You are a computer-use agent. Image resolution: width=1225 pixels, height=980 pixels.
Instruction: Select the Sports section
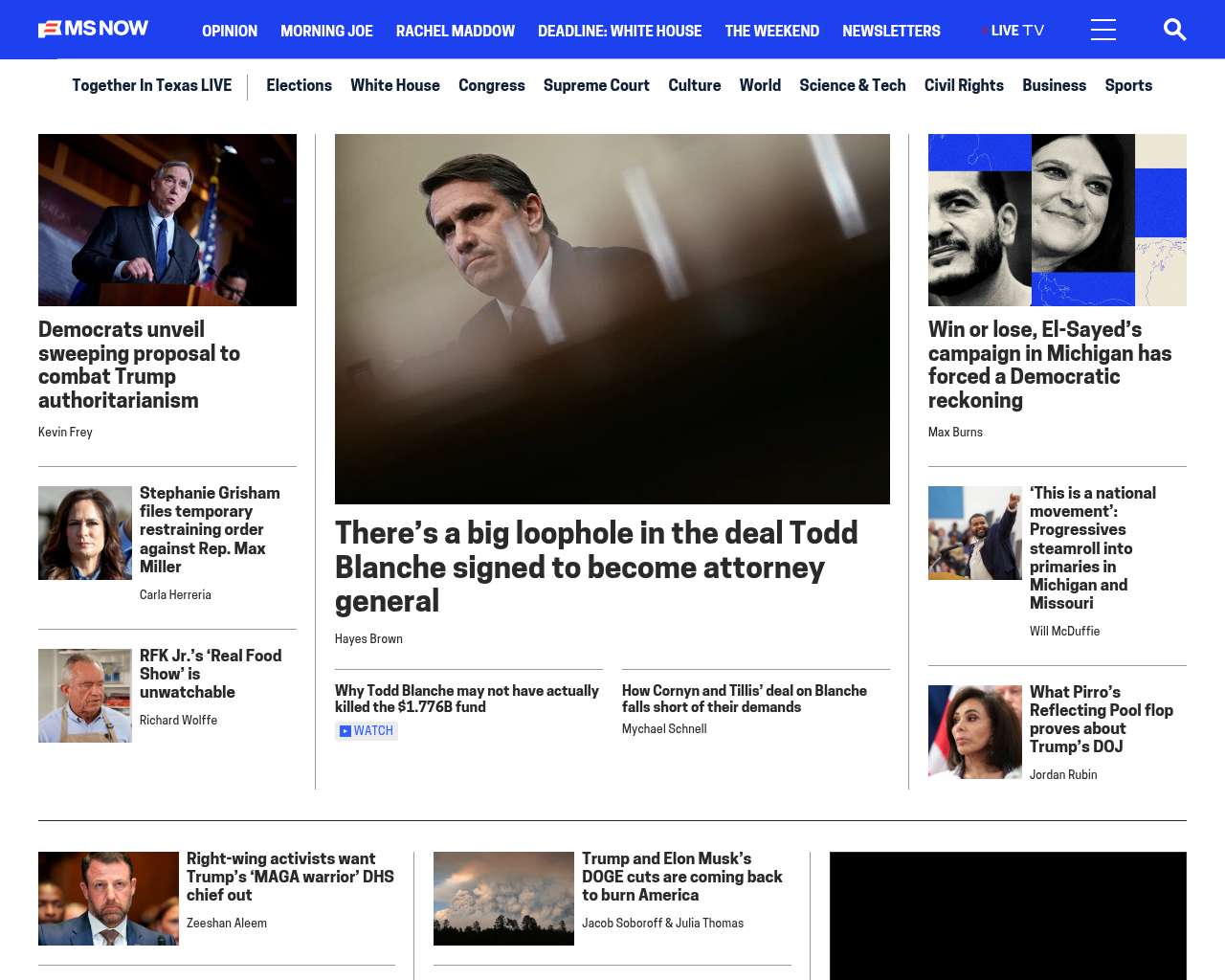tap(1128, 85)
